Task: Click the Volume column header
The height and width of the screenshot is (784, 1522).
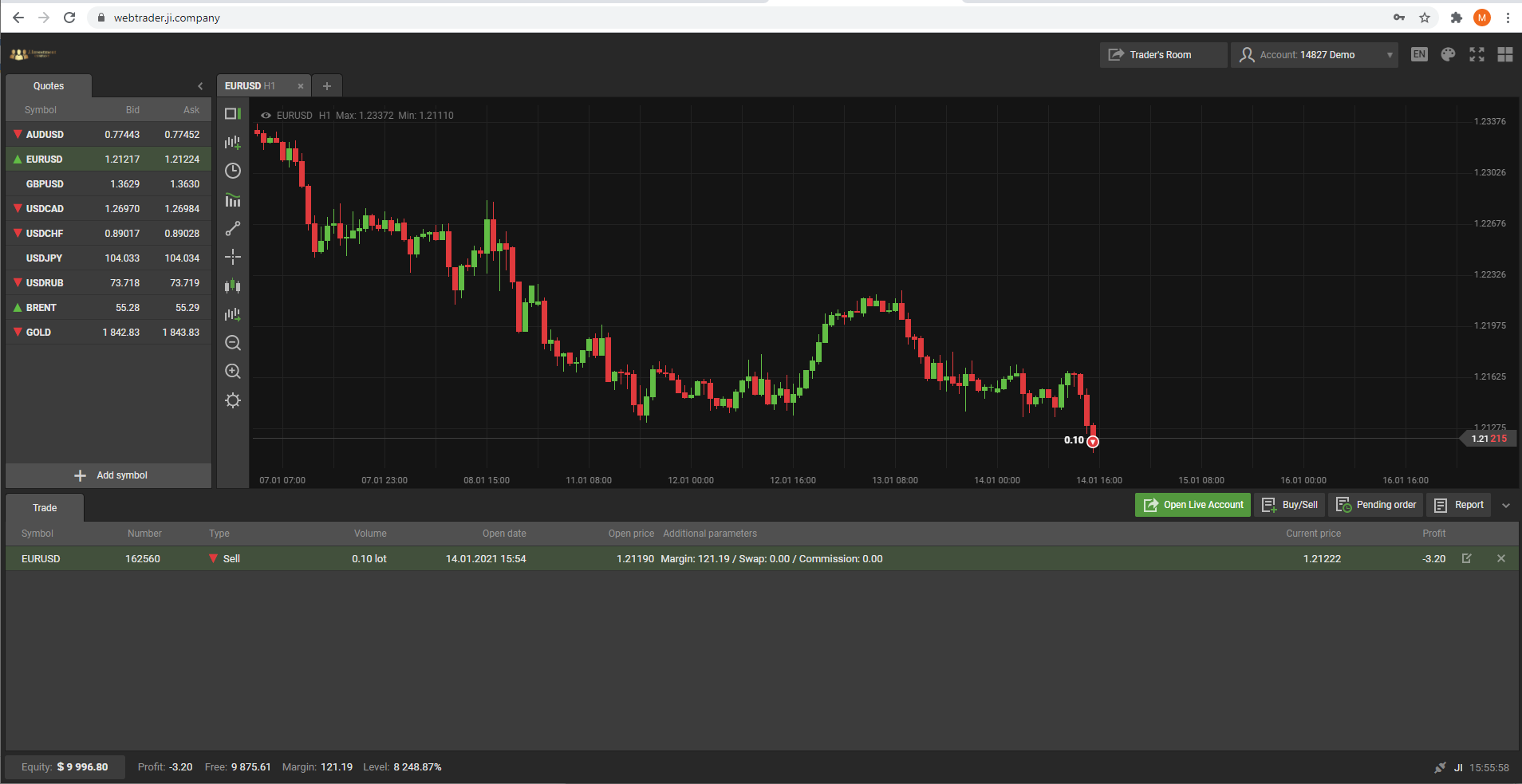Action: click(370, 534)
